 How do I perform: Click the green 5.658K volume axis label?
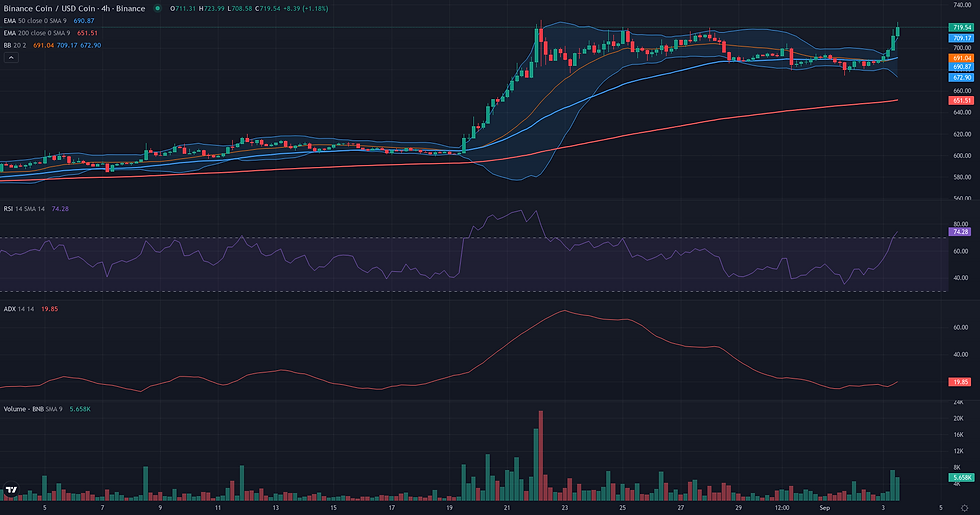pyautogui.click(x=961, y=478)
